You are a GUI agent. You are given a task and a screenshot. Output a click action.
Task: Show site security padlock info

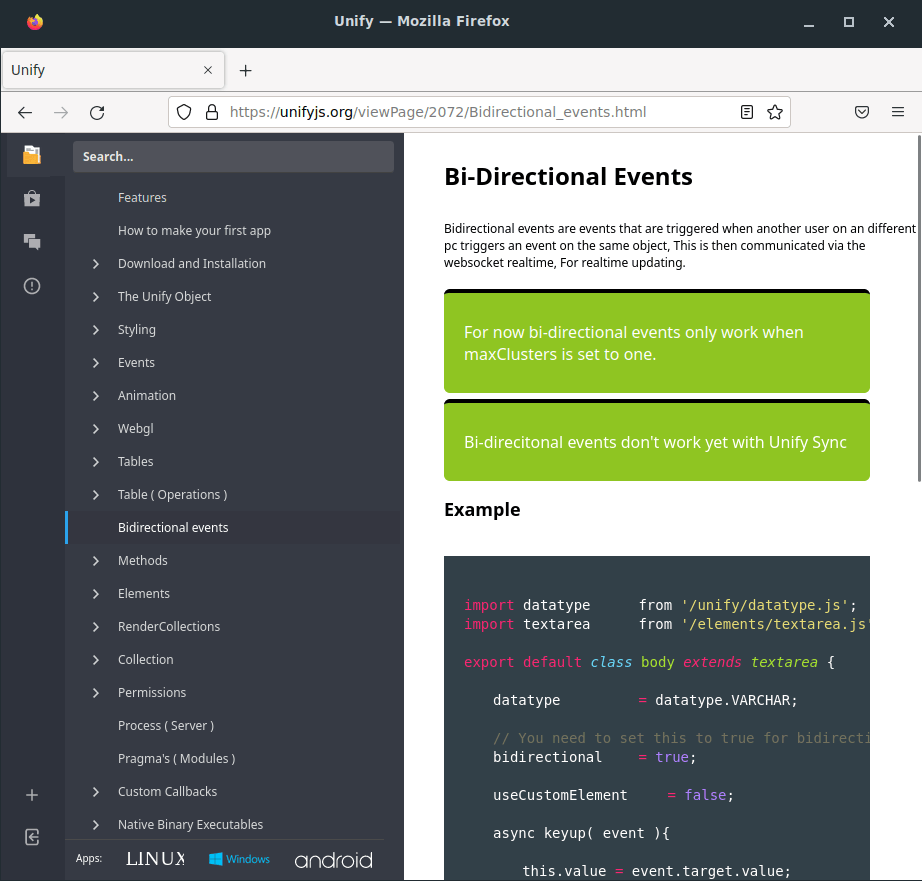pyautogui.click(x=212, y=112)
